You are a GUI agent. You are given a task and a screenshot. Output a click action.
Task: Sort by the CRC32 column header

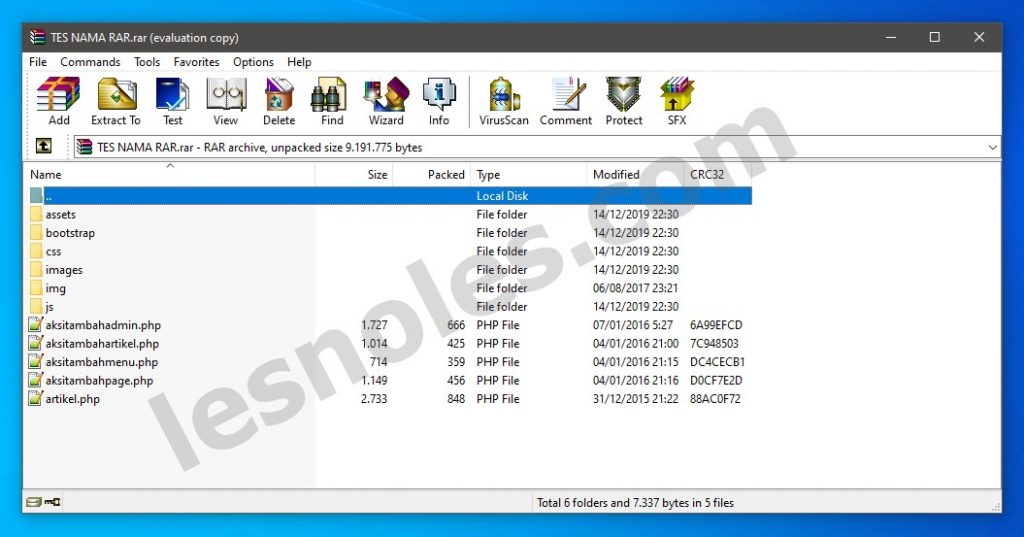[718, 174]
